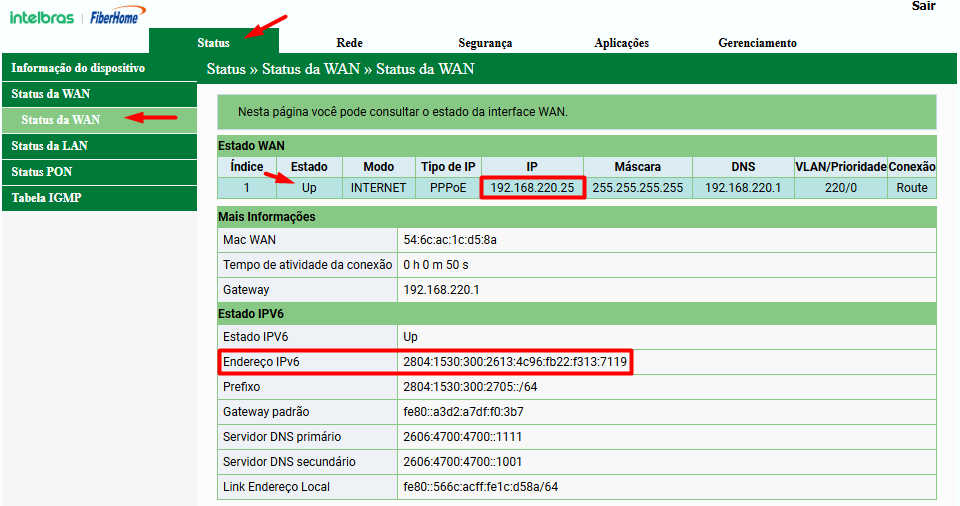The image size is (960, 506).
Task: Click the index 1 cell in WAN table
Action: tap(247, 187)
